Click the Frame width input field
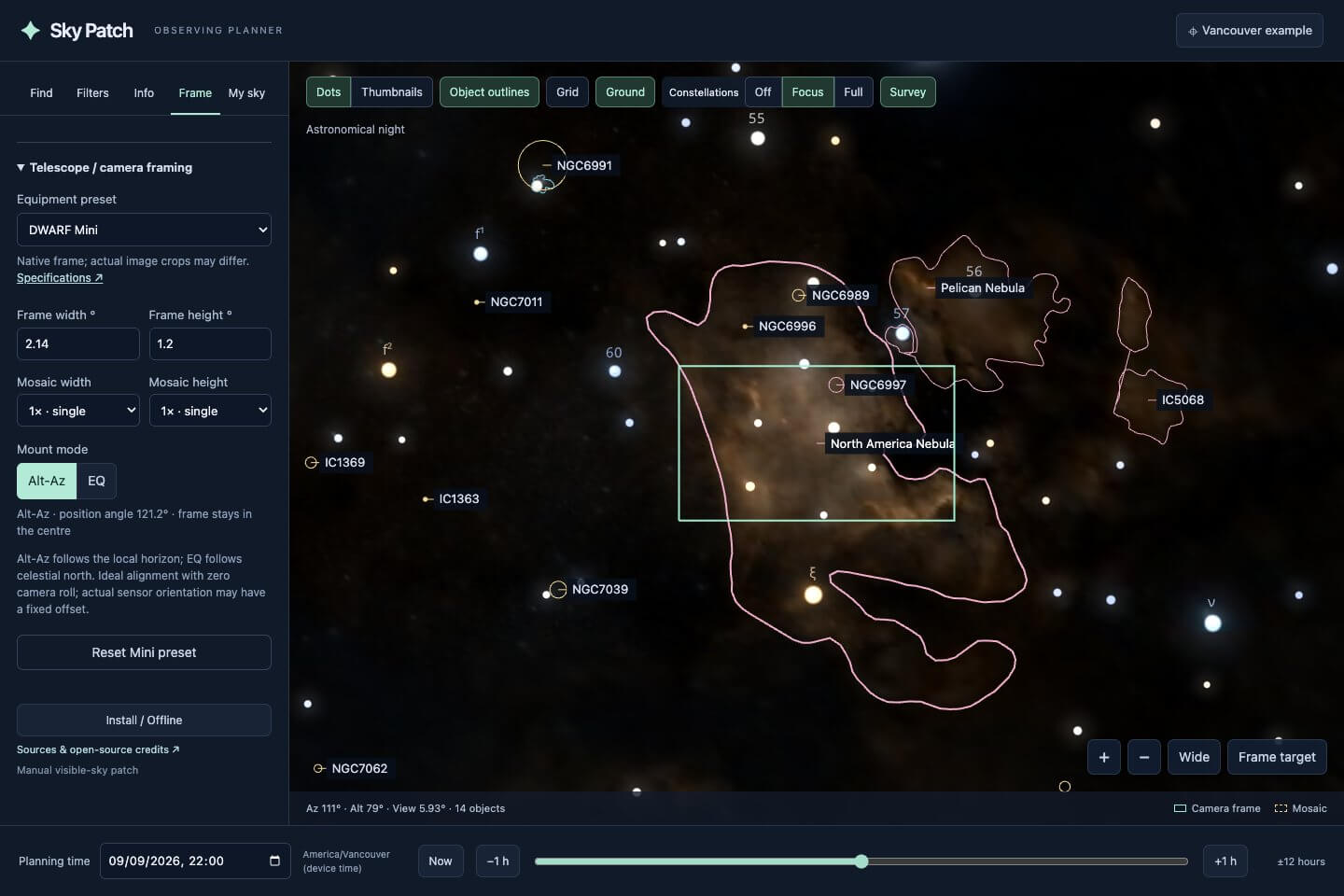This screenshot has width=1344, height=896. 78,343
